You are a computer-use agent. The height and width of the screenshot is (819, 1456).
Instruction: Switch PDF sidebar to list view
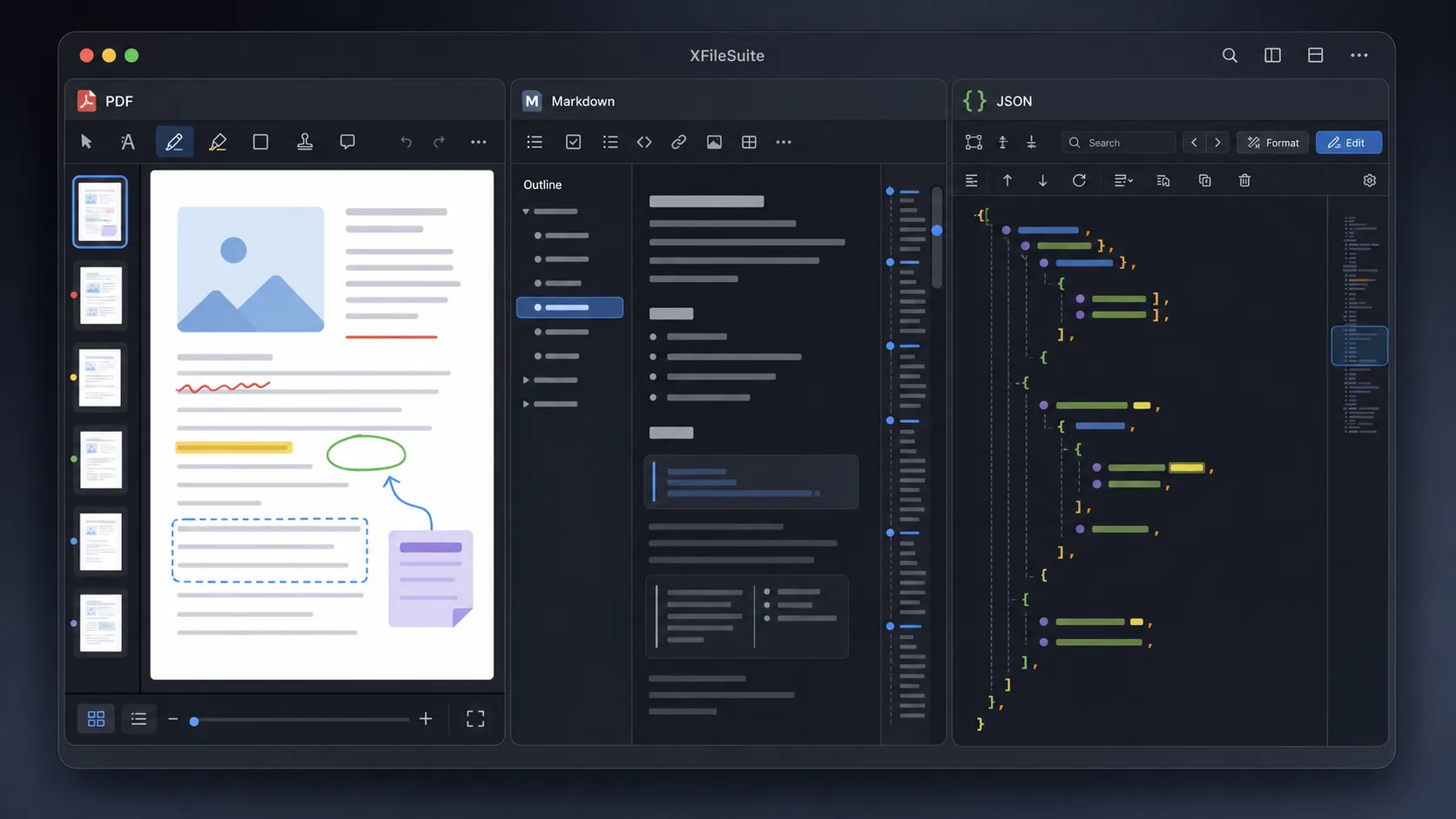[x=138, y=719]
